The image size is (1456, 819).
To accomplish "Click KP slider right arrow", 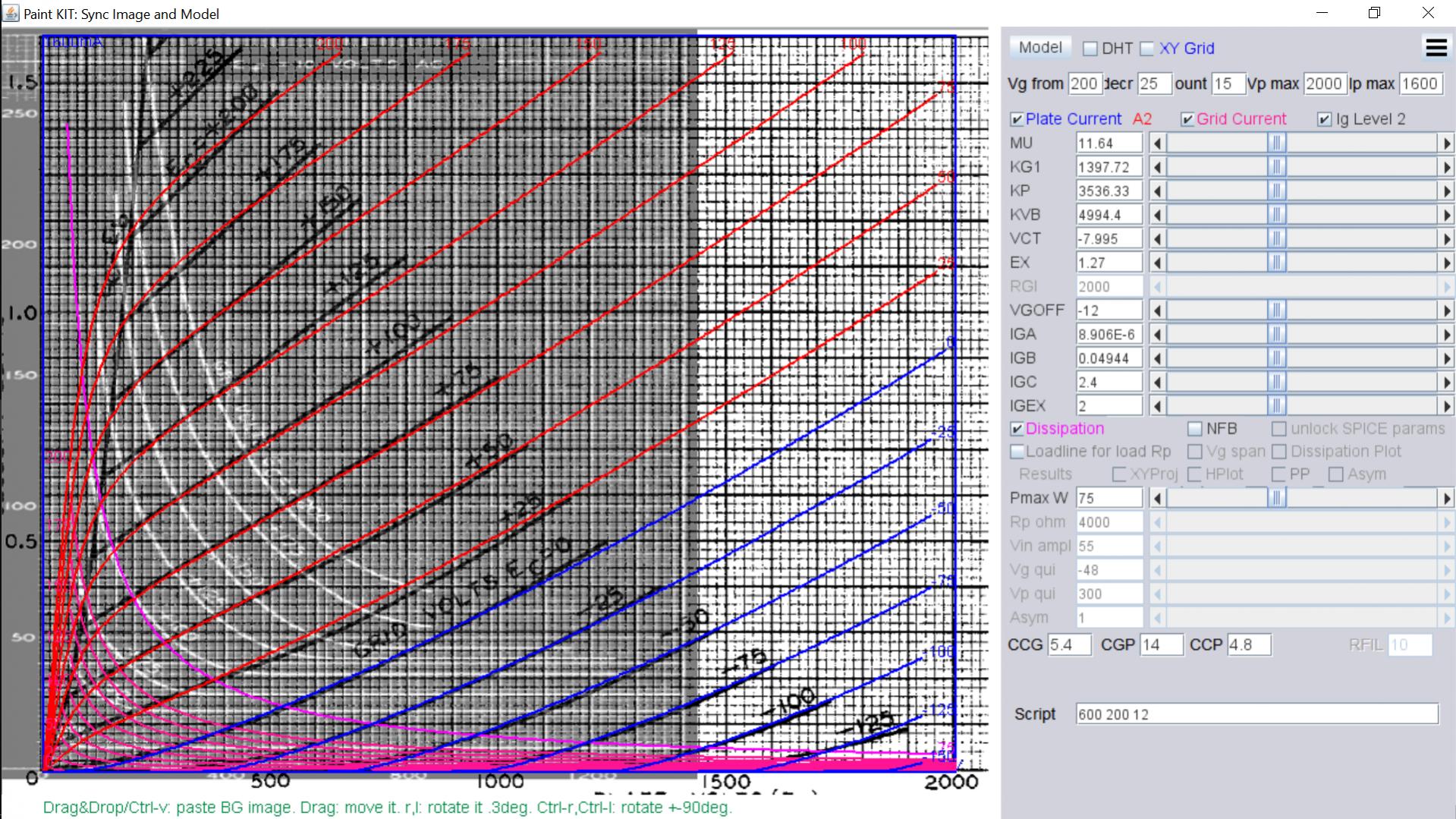I will click(x=1446, y=191).
